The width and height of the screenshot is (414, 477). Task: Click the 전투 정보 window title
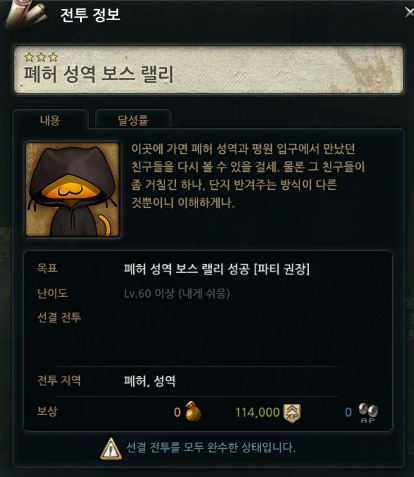coord(90,15)
